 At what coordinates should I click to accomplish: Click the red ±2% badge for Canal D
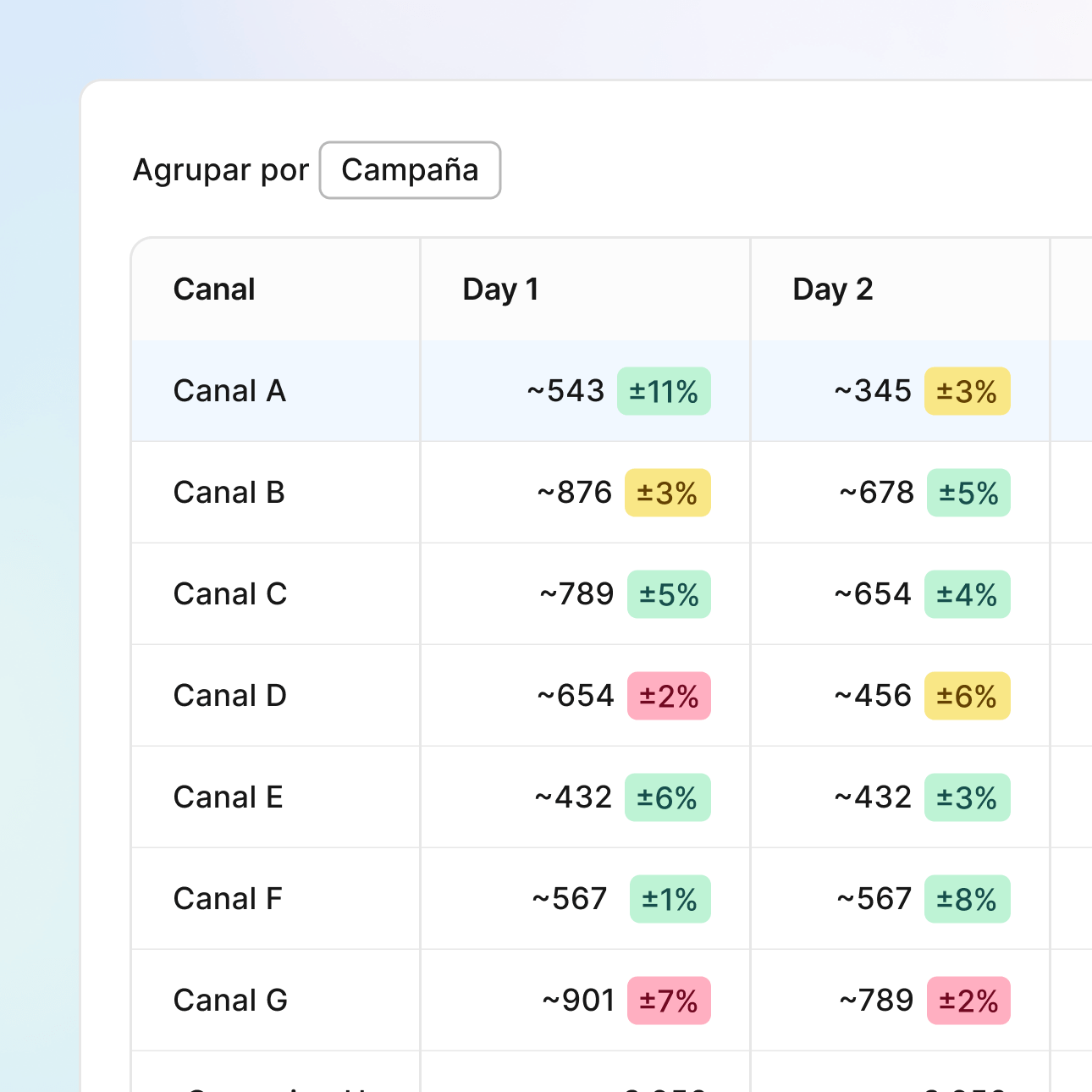tap(669, 697)
